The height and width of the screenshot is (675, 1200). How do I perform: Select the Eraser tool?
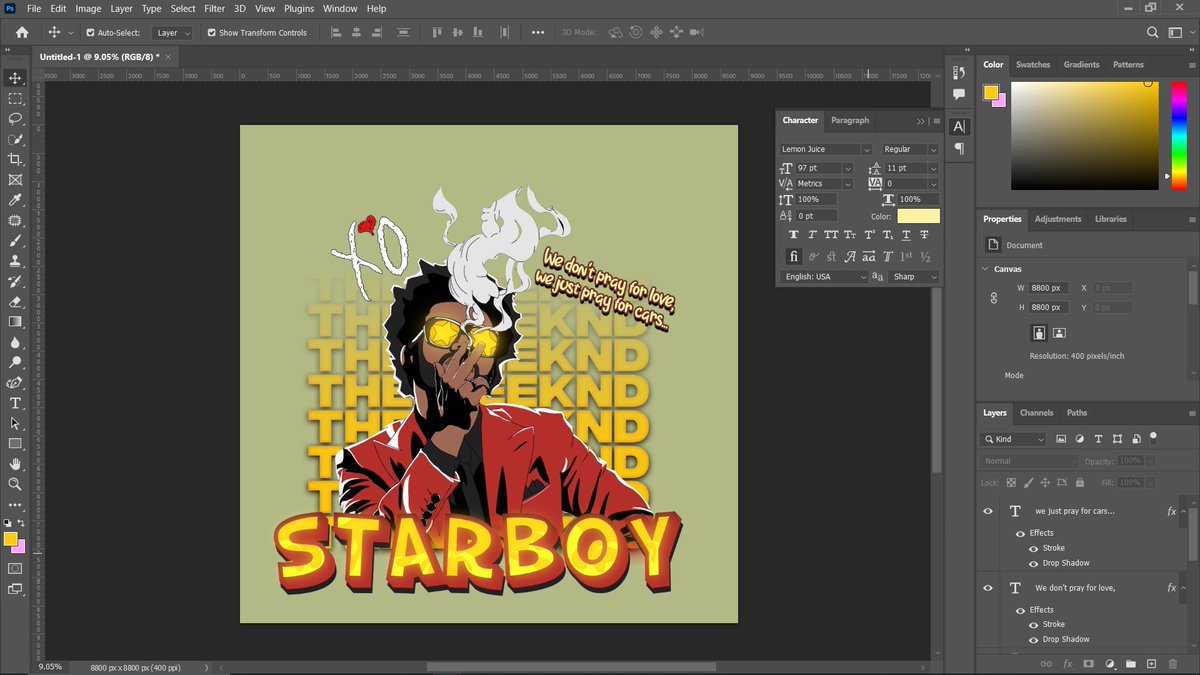pyautogui.click(x=15, y=301)
